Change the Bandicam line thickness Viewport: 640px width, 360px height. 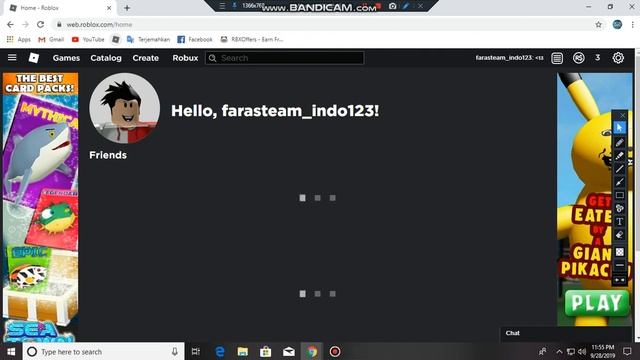(619, 265)
